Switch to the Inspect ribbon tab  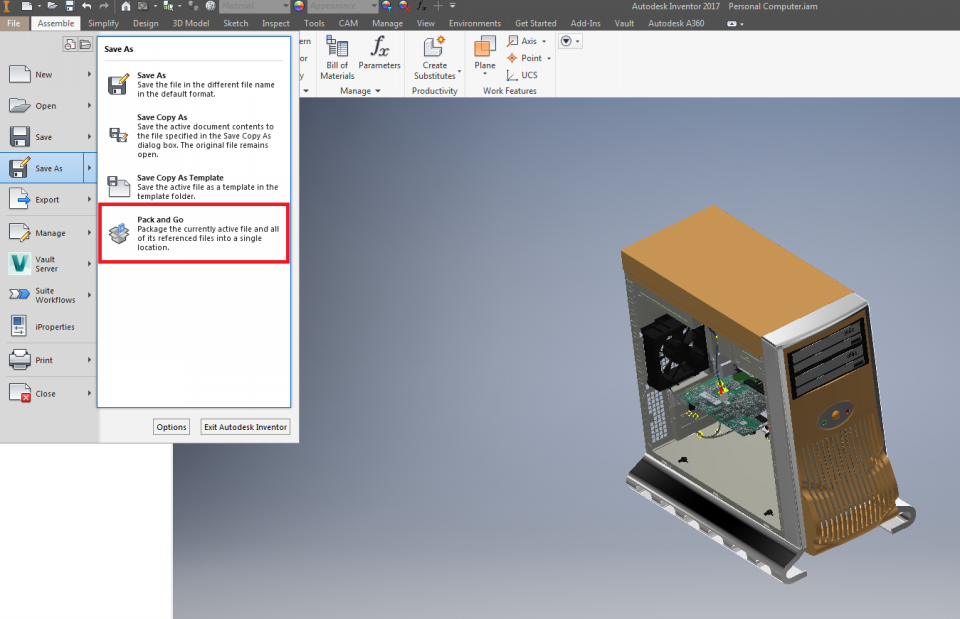point(276,23)
